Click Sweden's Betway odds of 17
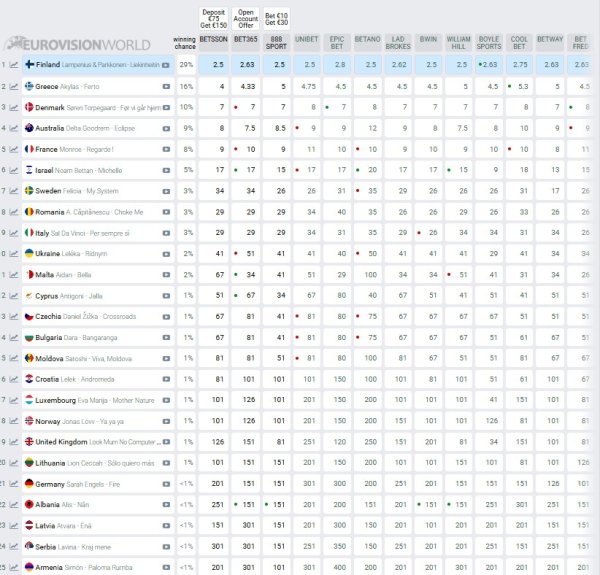The width and height of the screenshot is (600, 575). [550, 191]
